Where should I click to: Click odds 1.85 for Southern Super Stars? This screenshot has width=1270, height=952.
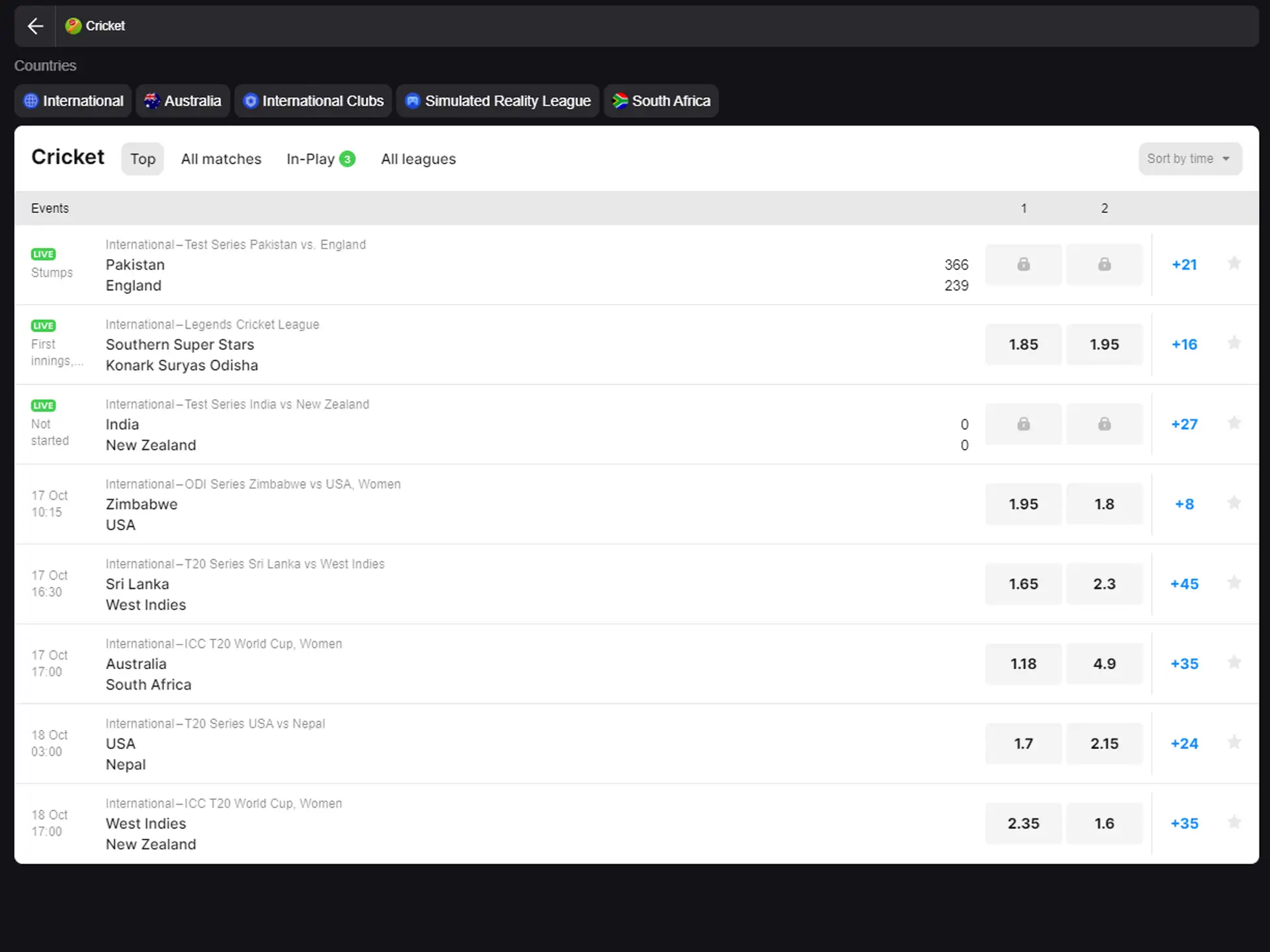[x=1023, y=344]
